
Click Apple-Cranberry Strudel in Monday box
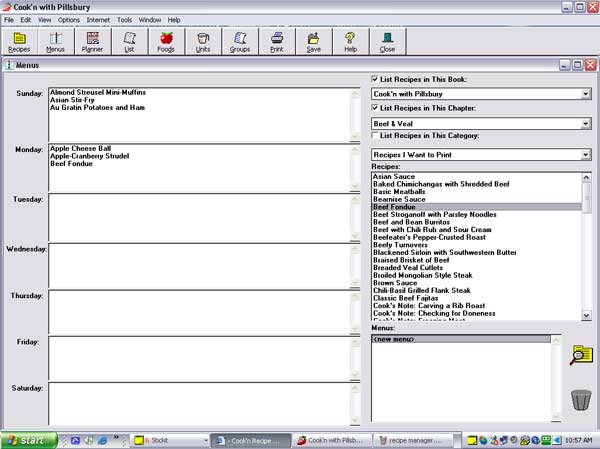[90, 156]
